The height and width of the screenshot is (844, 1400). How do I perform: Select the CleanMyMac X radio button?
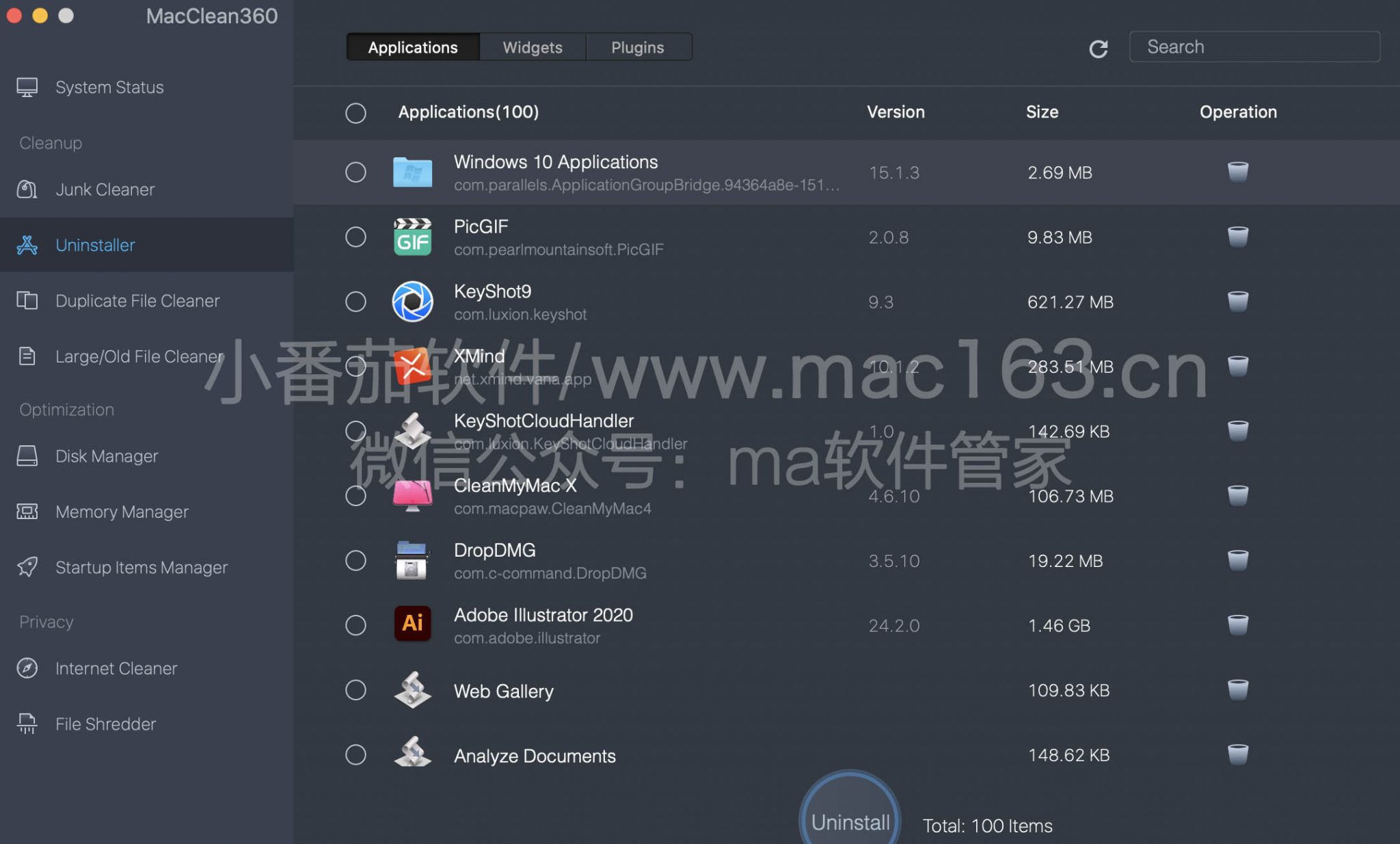click(x=355, y=496)
